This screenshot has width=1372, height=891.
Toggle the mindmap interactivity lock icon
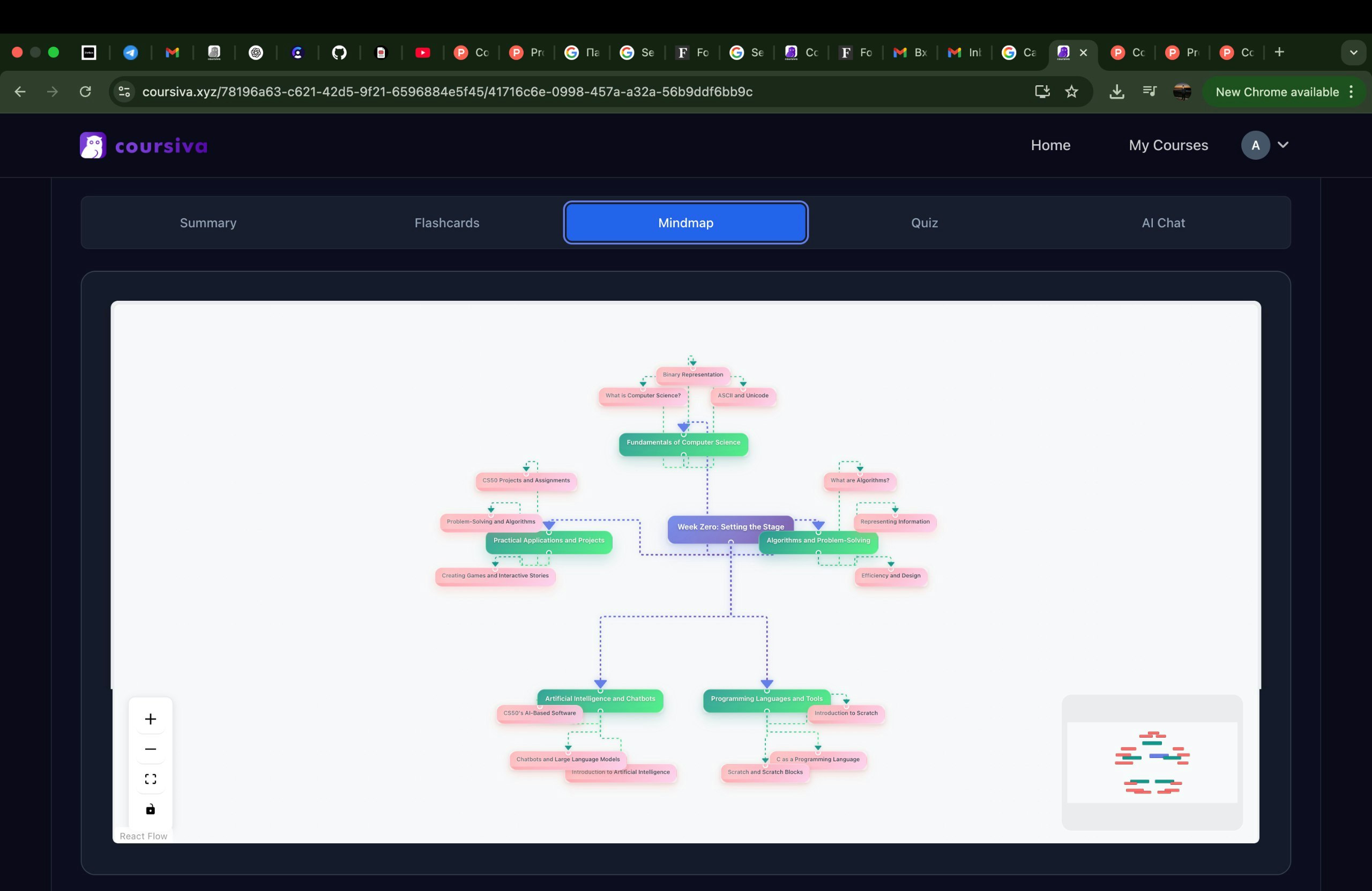click(x=151, y=809)
